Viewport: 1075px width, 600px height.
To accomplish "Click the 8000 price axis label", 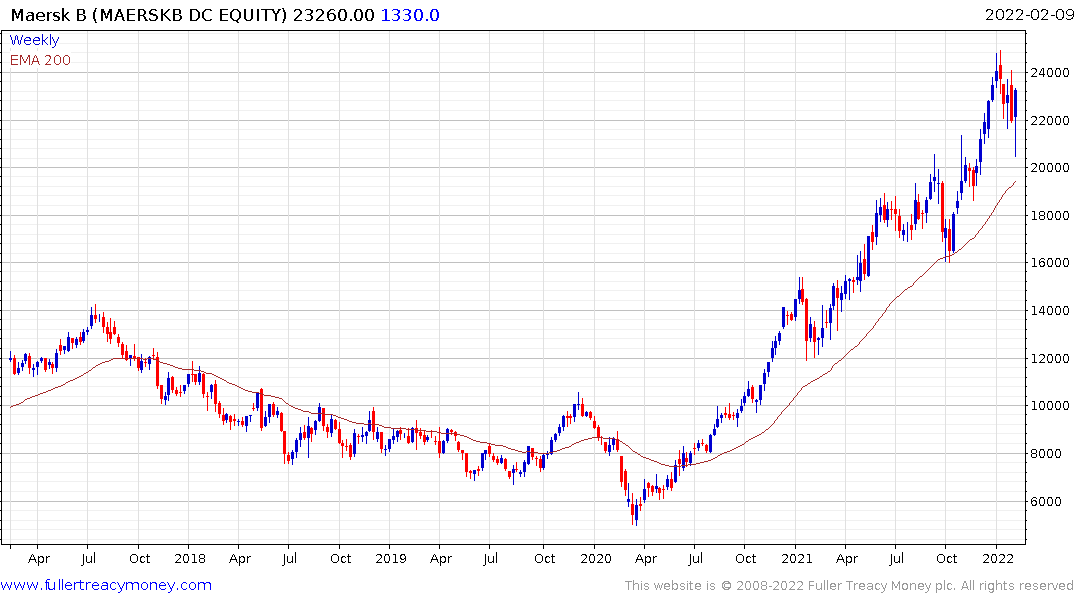I will point(1046,454).
